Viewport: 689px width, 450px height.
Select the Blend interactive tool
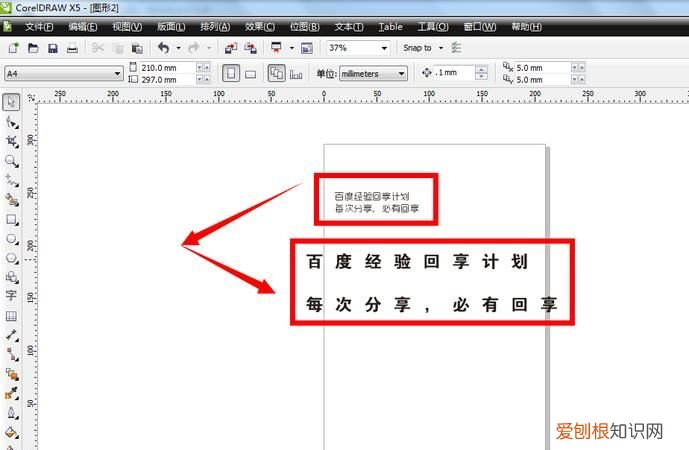point(11,374)
